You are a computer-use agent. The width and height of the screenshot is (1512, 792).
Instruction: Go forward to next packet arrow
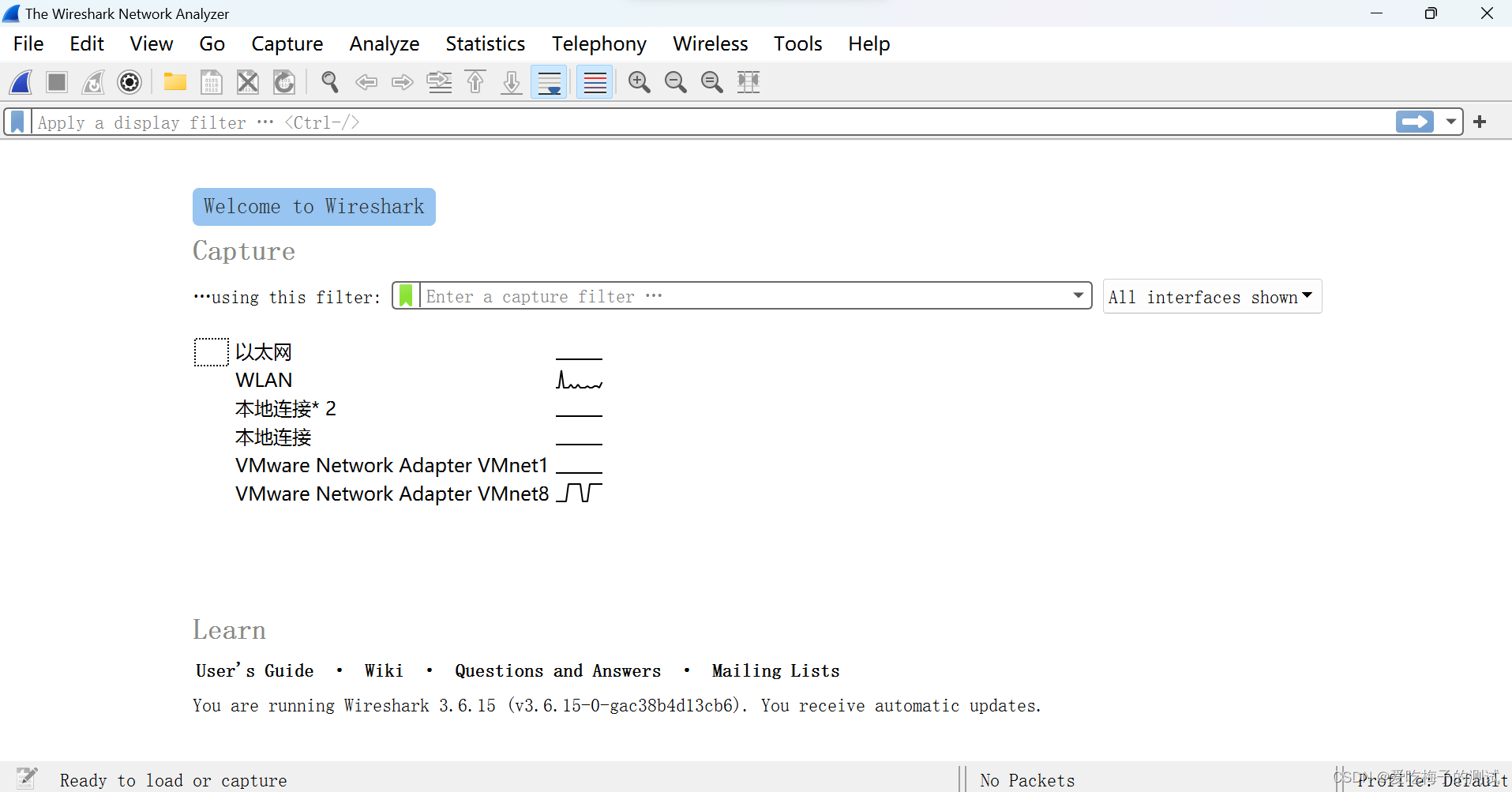click(403, 82)
